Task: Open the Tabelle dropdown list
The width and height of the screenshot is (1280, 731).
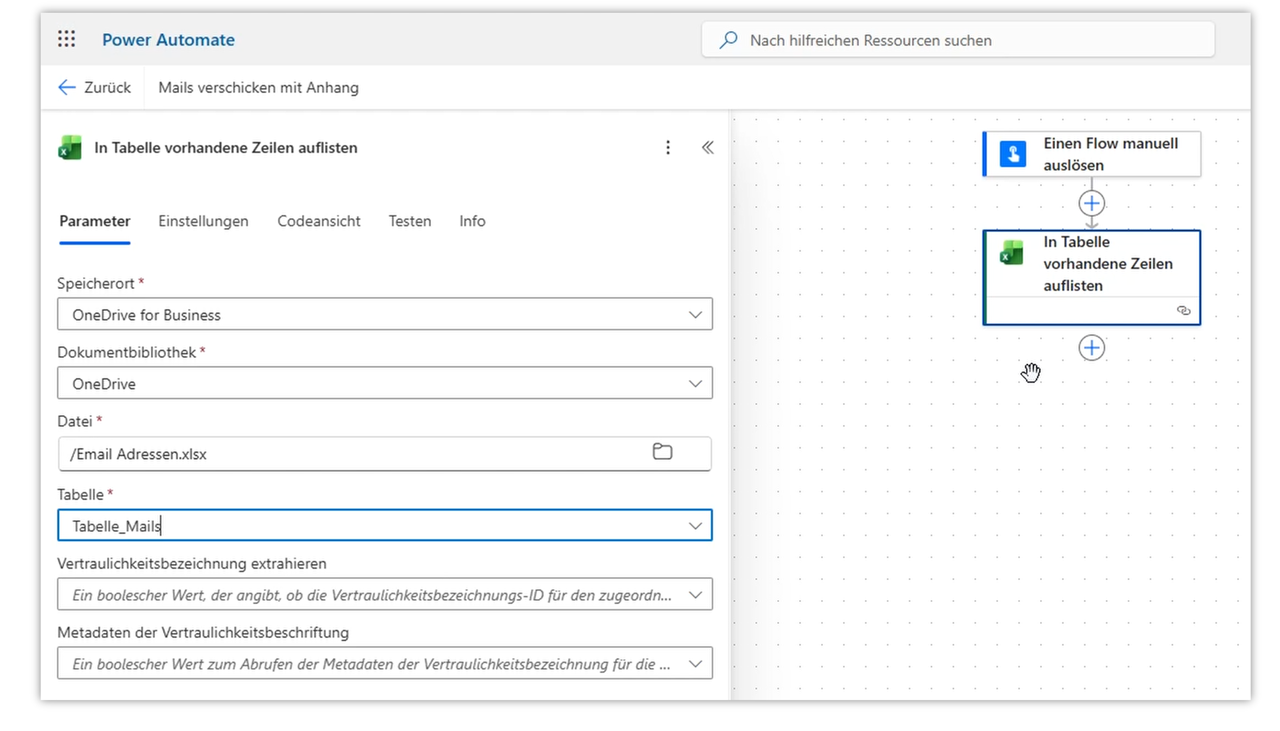Action: 695,526
